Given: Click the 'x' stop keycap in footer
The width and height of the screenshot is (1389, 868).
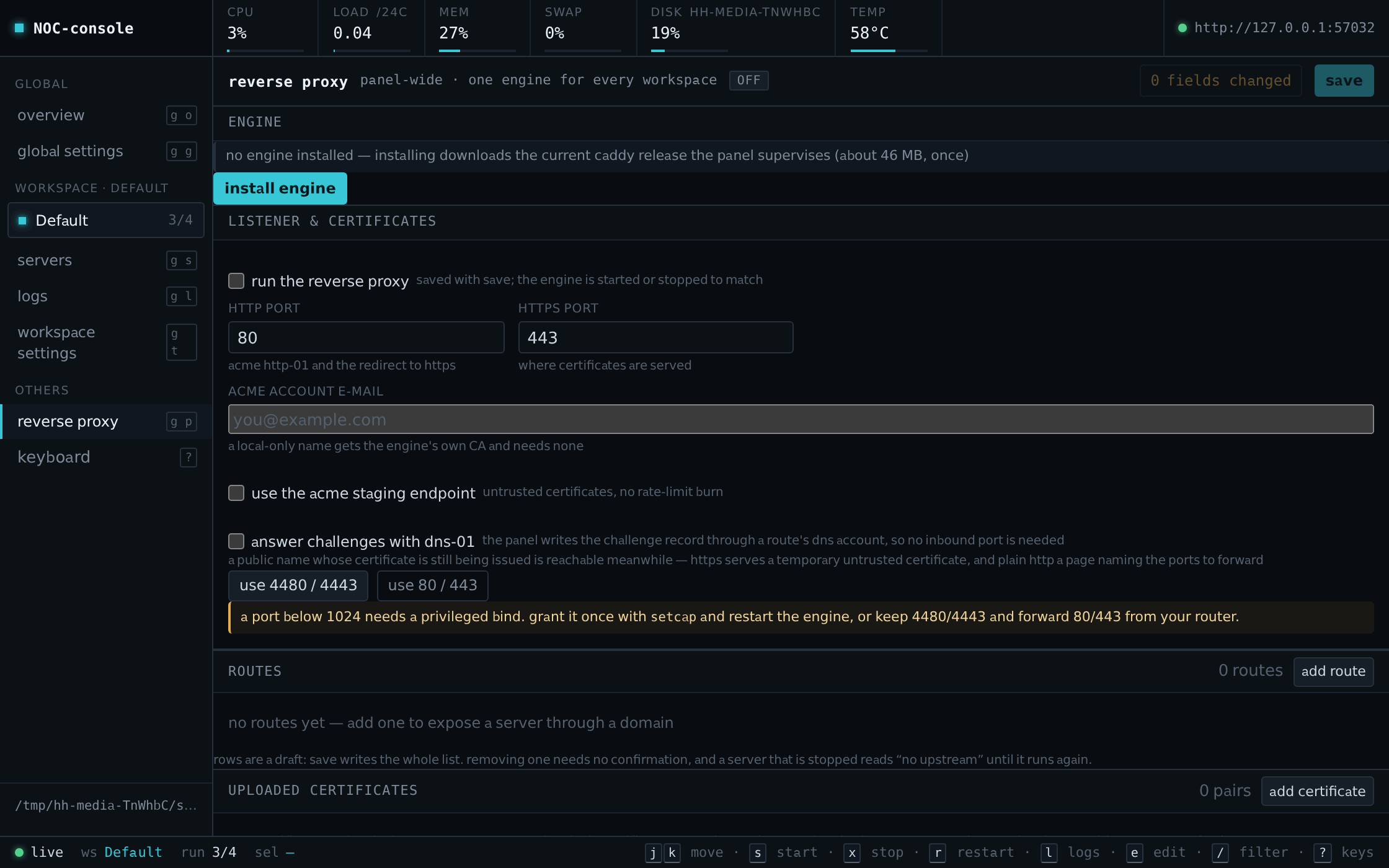Looking at the screenshot, I should pyautogui.click(x=852, y=852).
